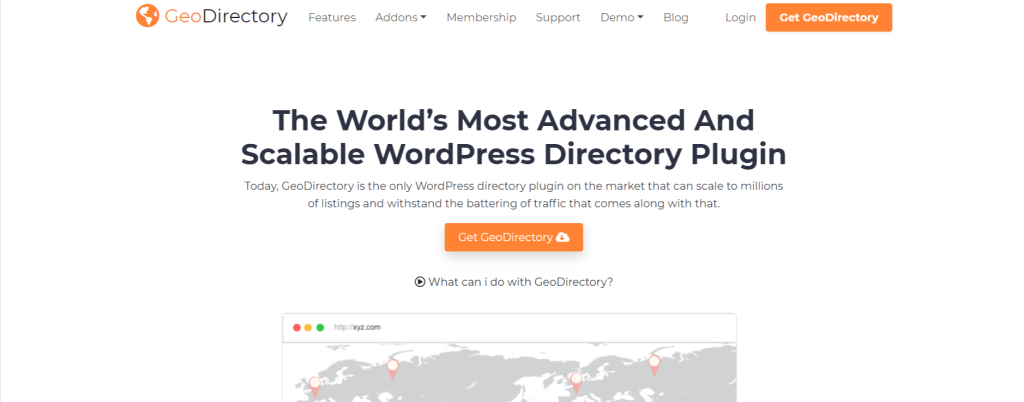Select the rightmost map pin marker
1024x402 pixels.
pyautogui.click(x=654, y=363)
